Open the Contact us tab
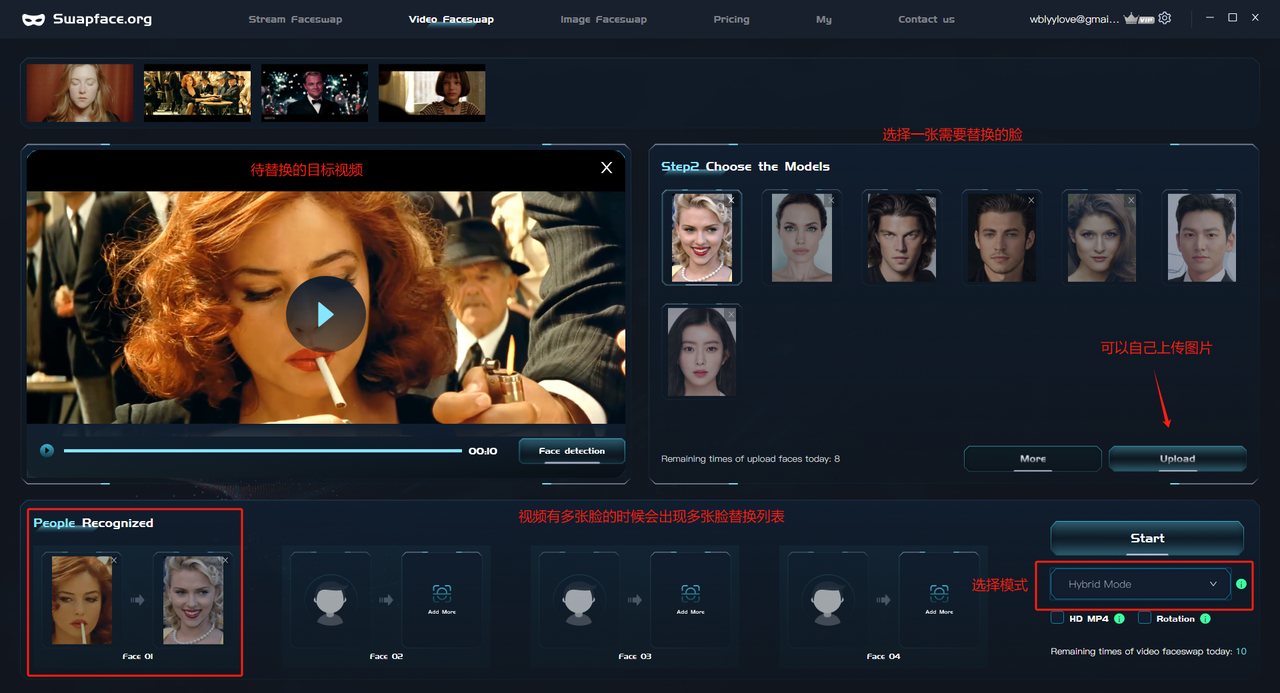The image size is (1280, 693). (x=926, y=19)
